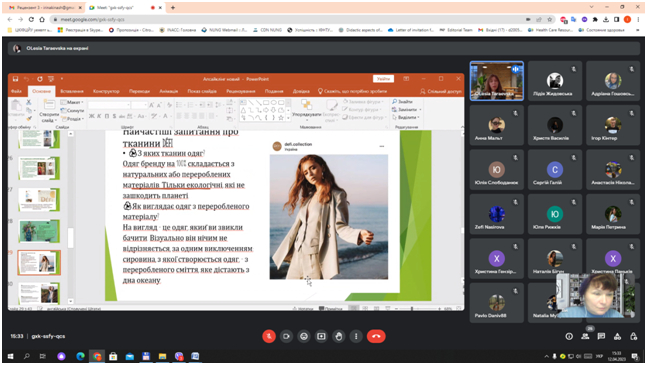Click the Нотатки notes button in status bar
Image resolution: width=647 pixels, height=365 pixels.
[x=303, y=308]
